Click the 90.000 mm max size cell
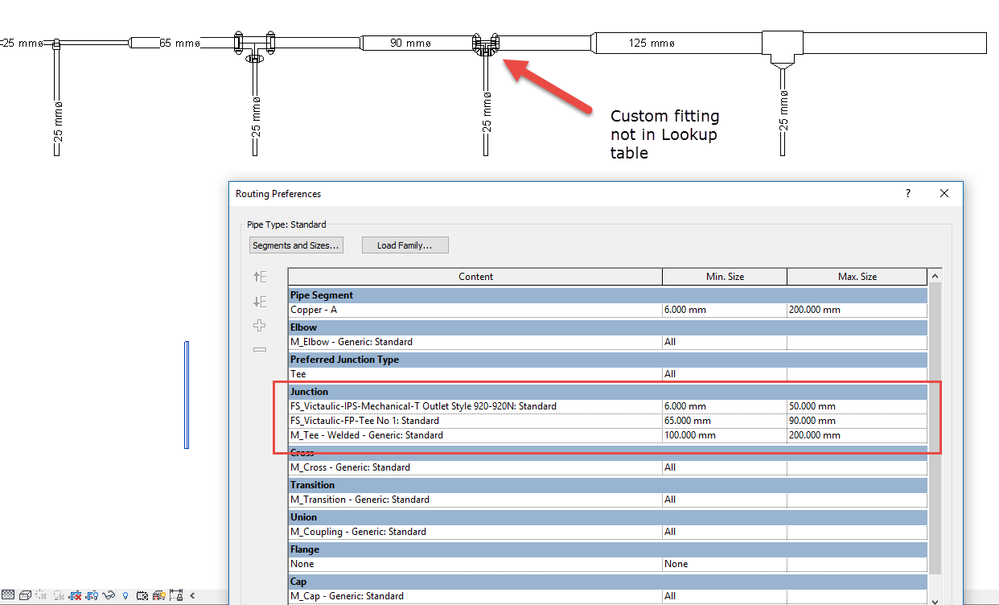The width and height of the screenshot is (999, 605). pyautogui.click(x=858, y=420)
